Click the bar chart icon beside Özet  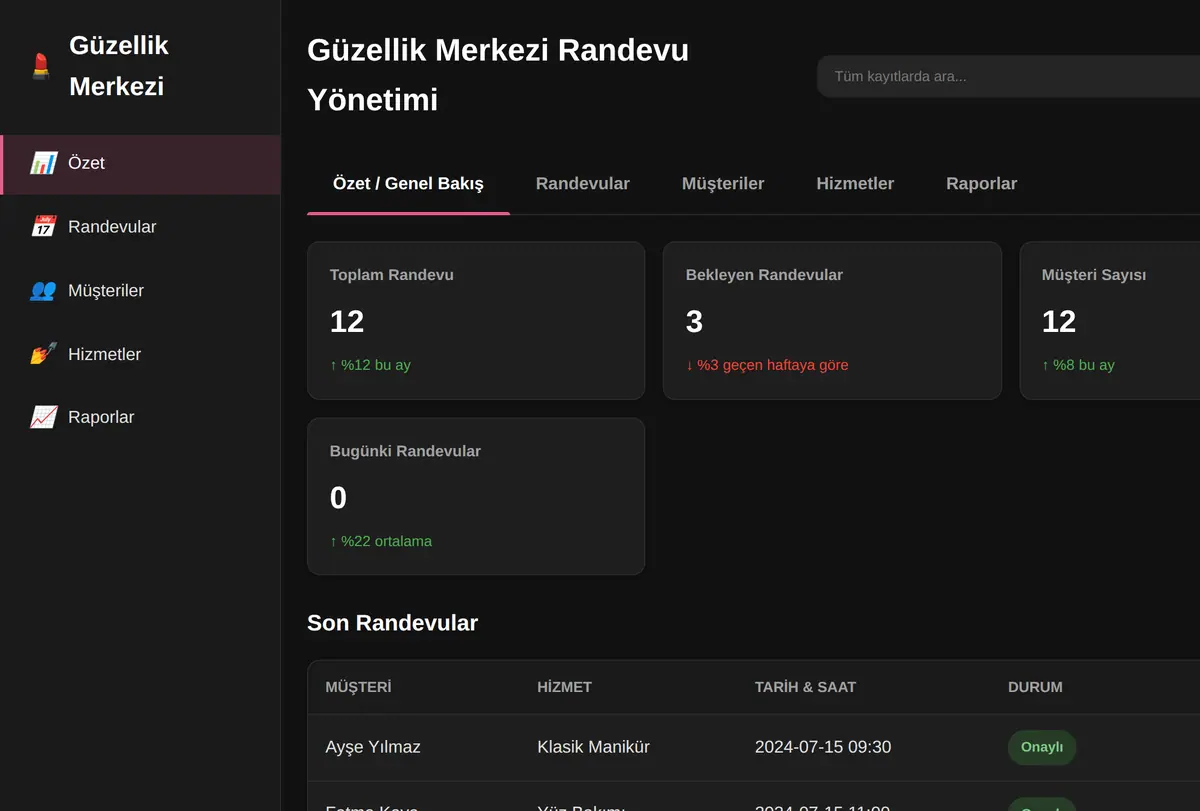tap(44, 163)
